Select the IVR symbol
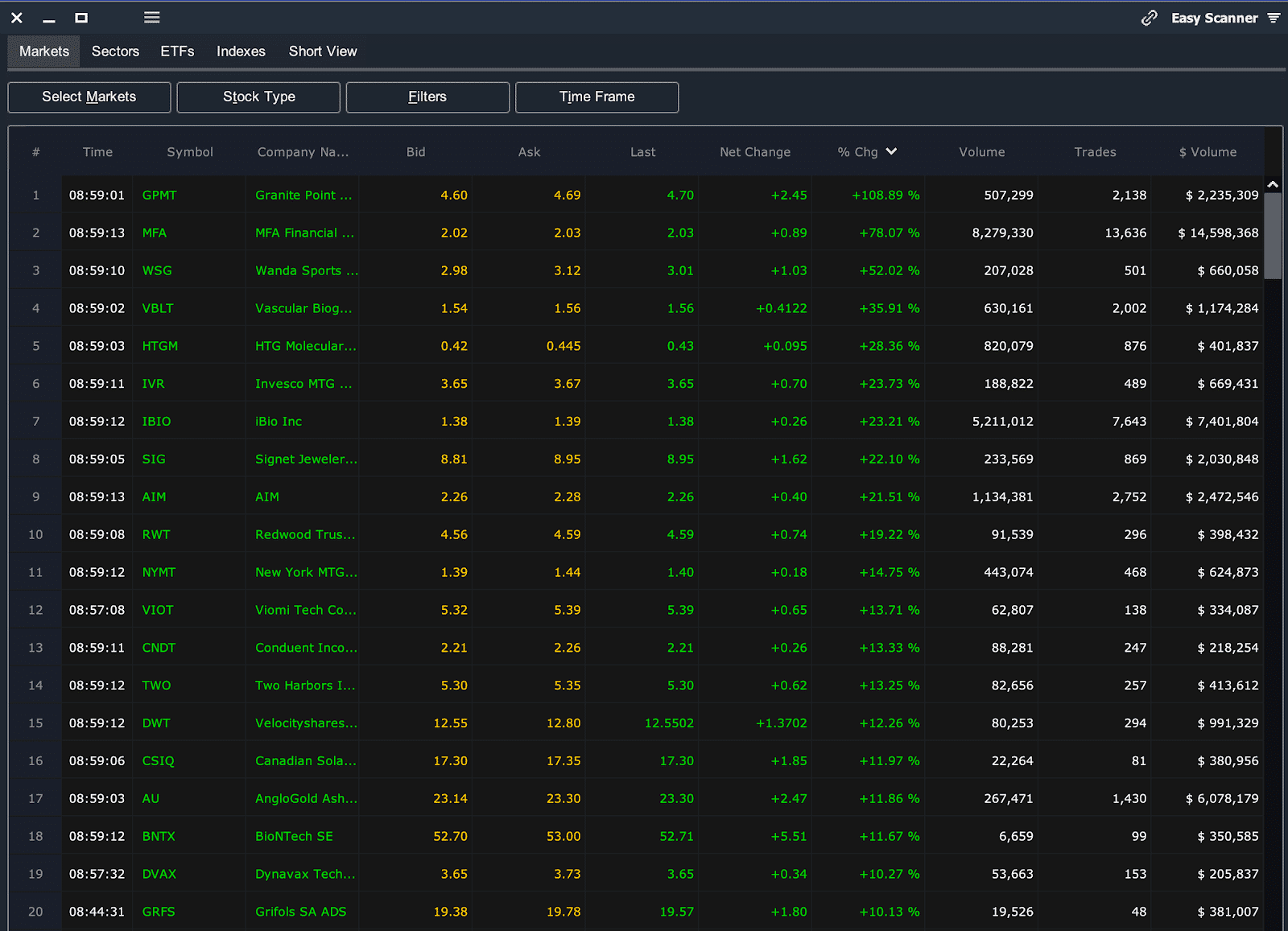This screenshot has width=1288, height=931. tap(153, 385)
